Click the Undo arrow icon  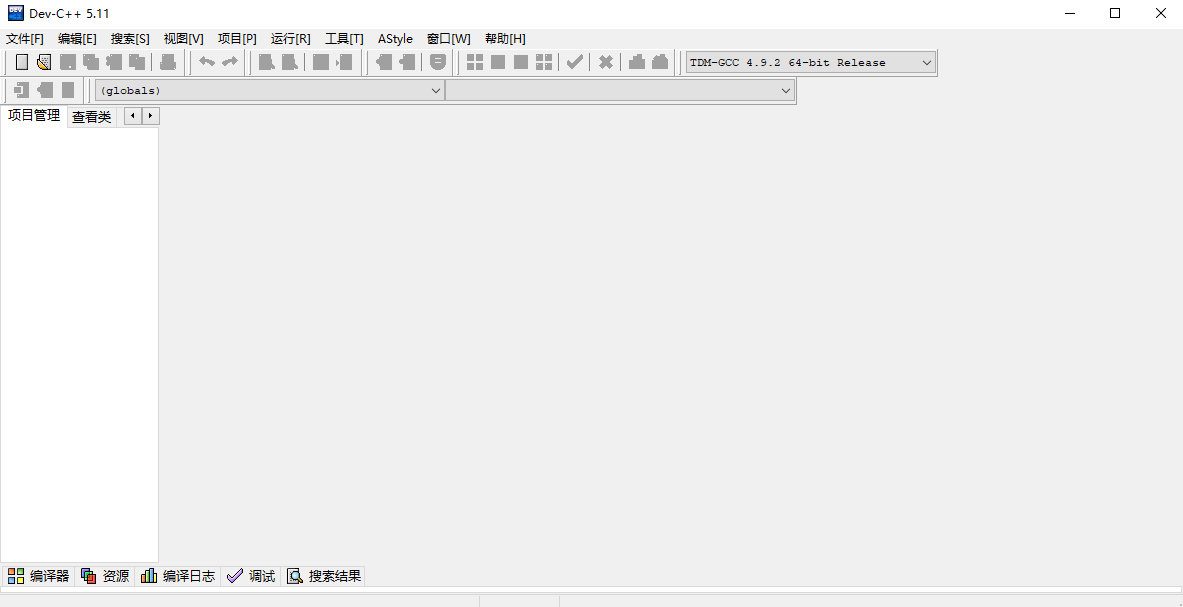pos(207,62)
